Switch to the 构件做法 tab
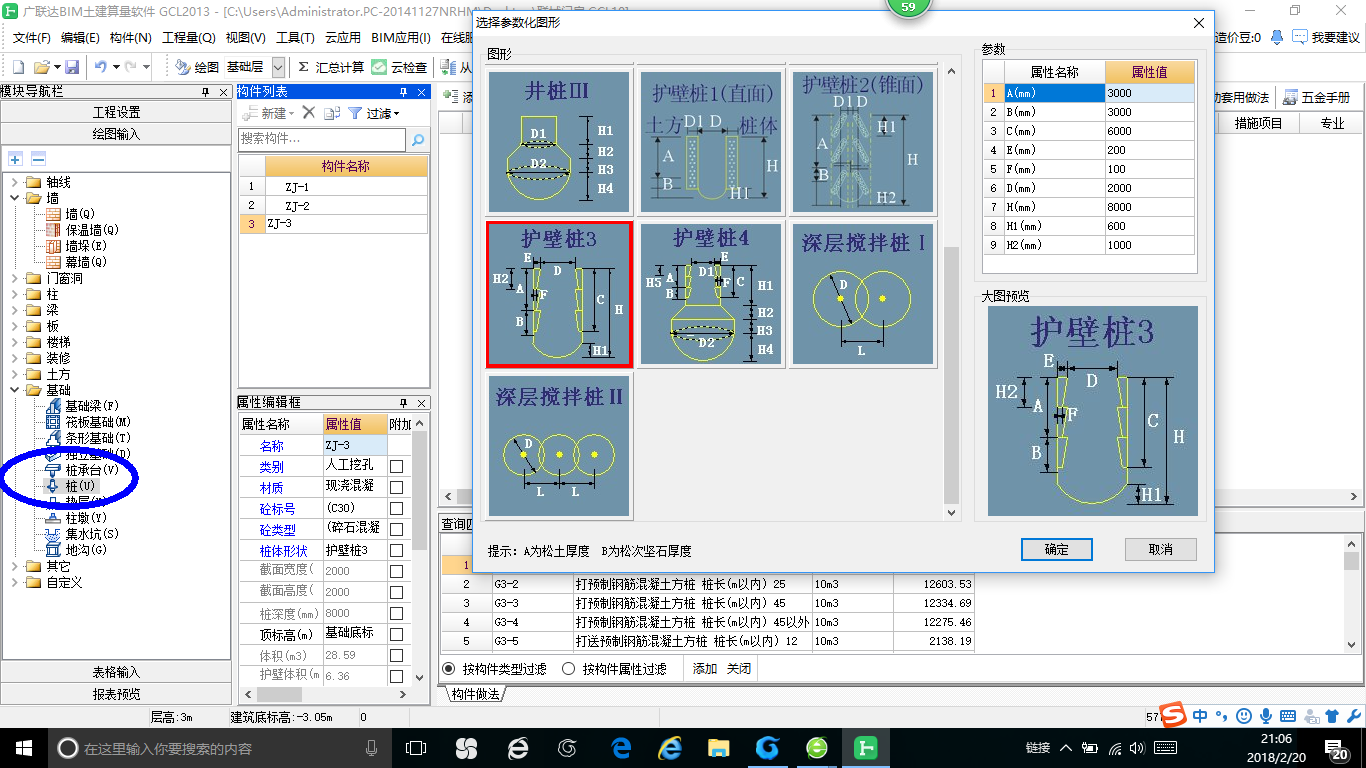Screen dimensions: 1366x768 pos(476,694)
